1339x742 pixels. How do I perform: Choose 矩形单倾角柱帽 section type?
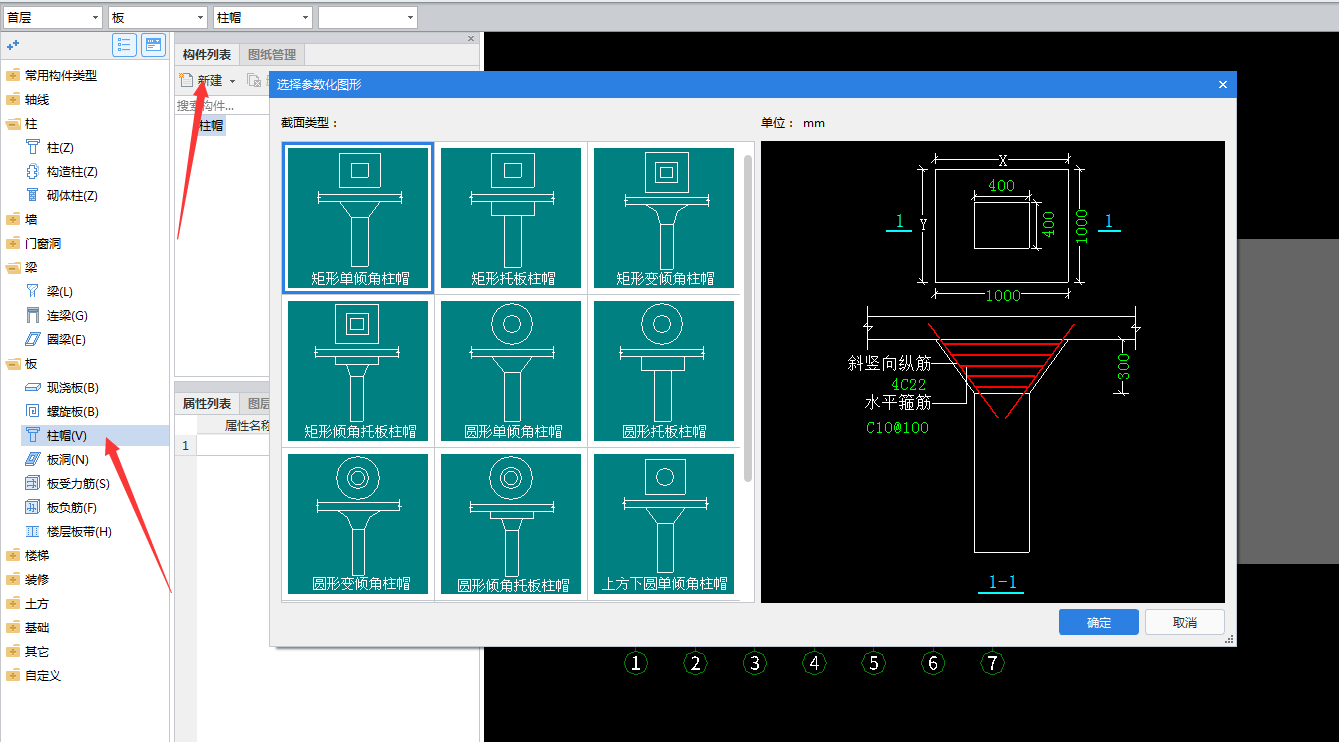[358, 218]
